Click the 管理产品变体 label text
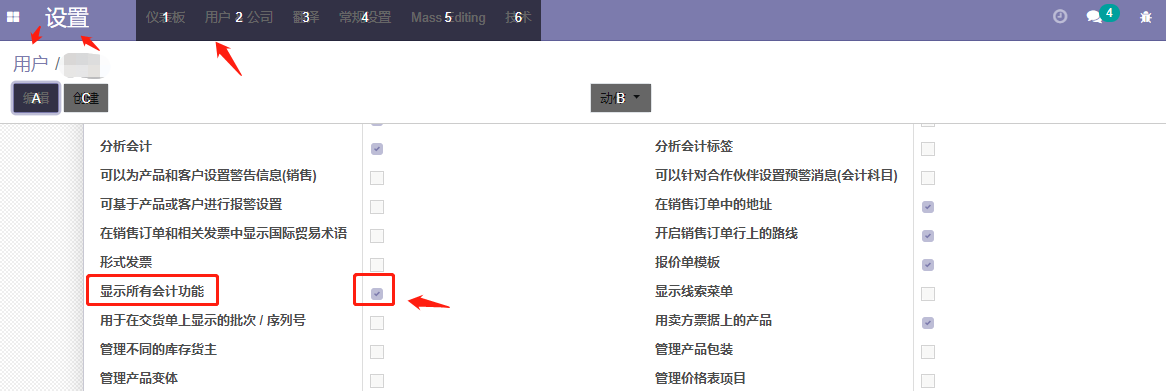This screenshot has height=391, width=1166. point(139,378)
